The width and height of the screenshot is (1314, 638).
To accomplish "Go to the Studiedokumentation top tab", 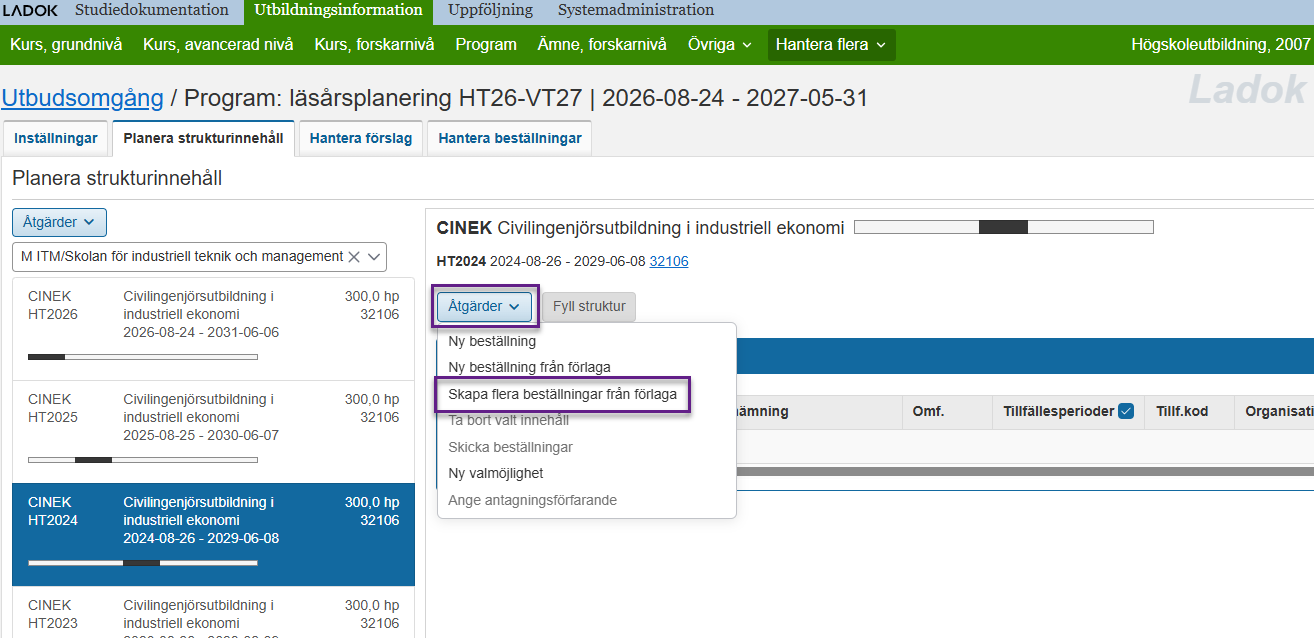I will click(152, 11).
